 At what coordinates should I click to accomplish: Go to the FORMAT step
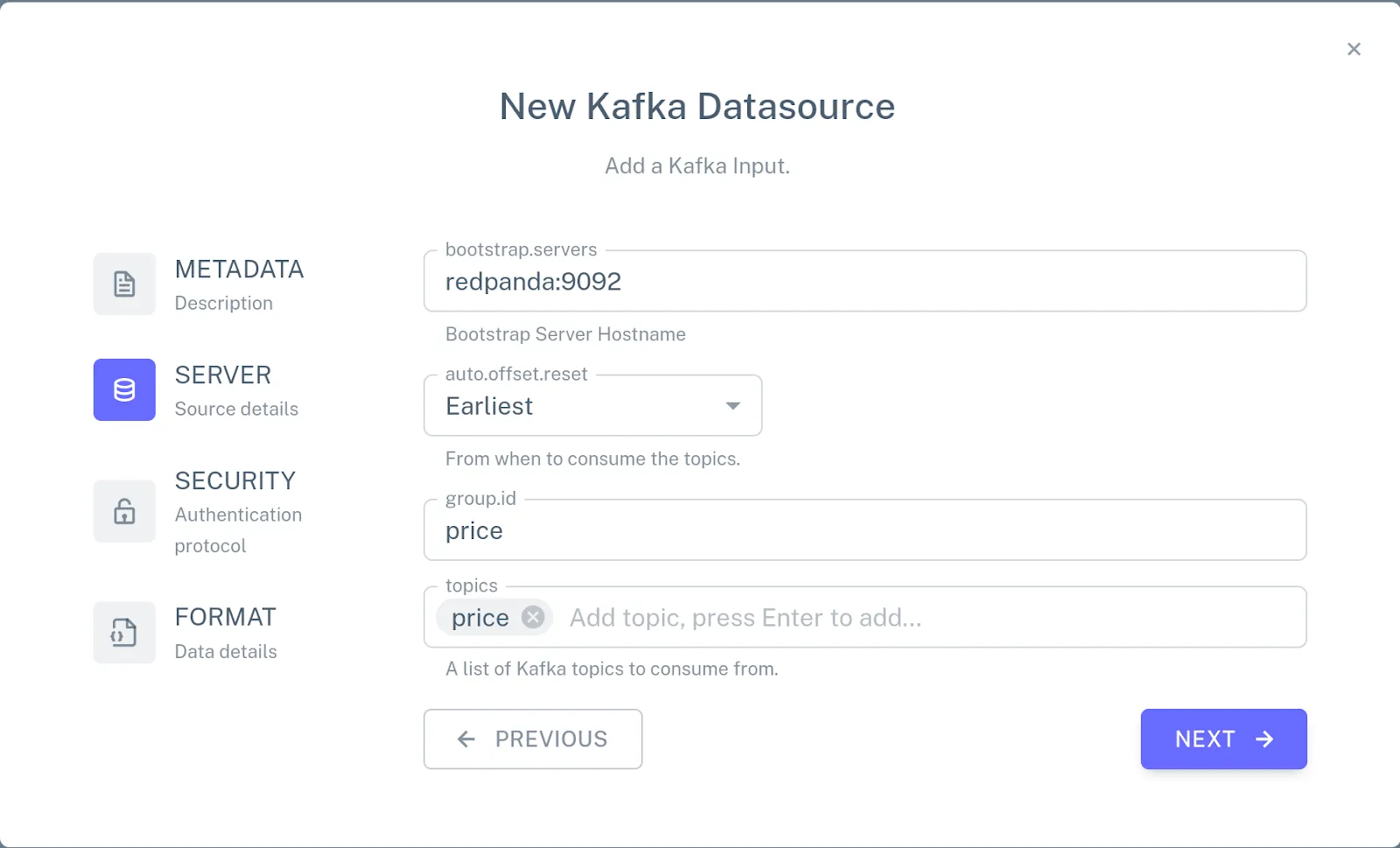coord(225,616)
